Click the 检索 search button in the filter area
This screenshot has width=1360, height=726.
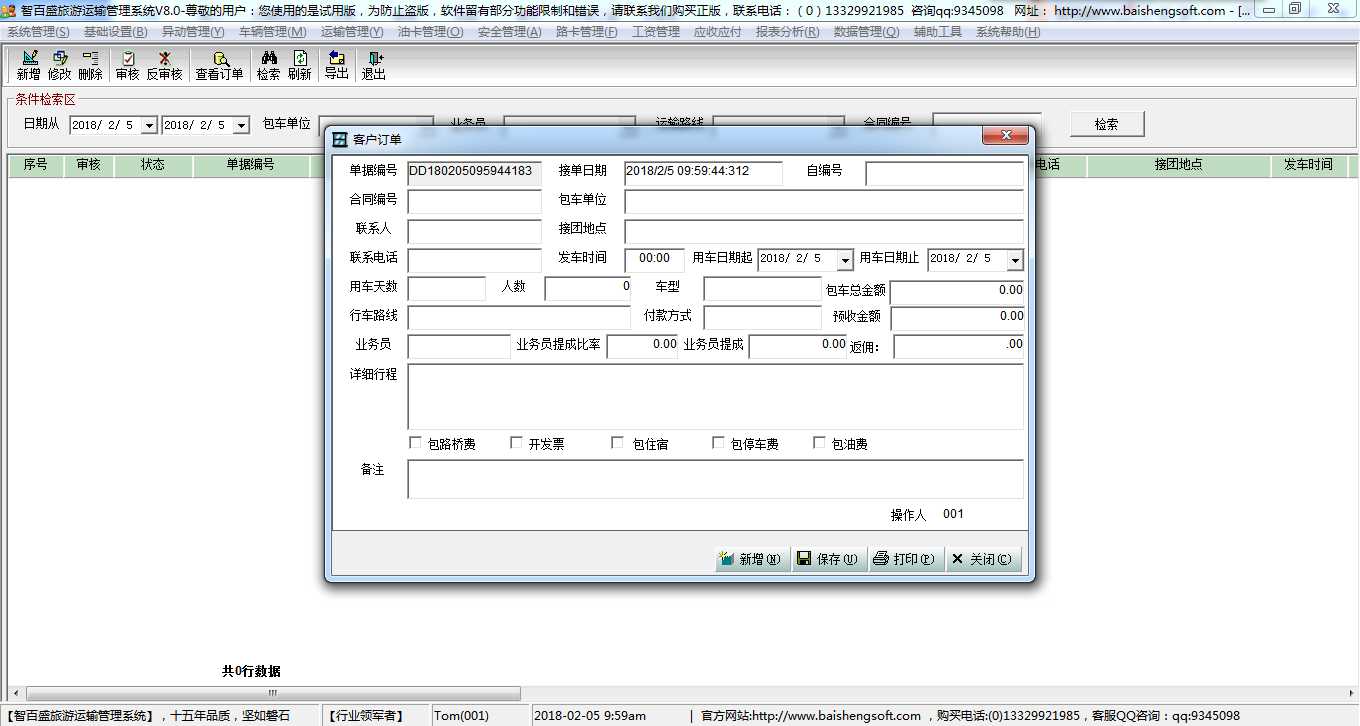tap(1106, 124)
